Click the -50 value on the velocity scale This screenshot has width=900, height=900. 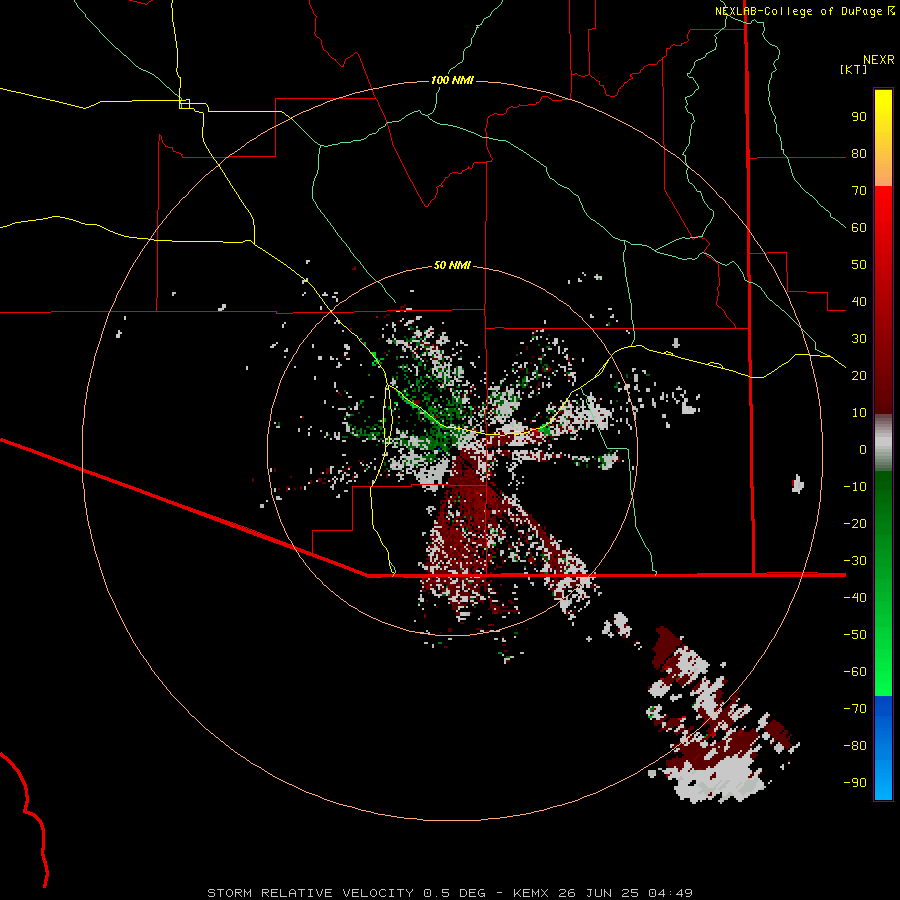pos(855,635)
